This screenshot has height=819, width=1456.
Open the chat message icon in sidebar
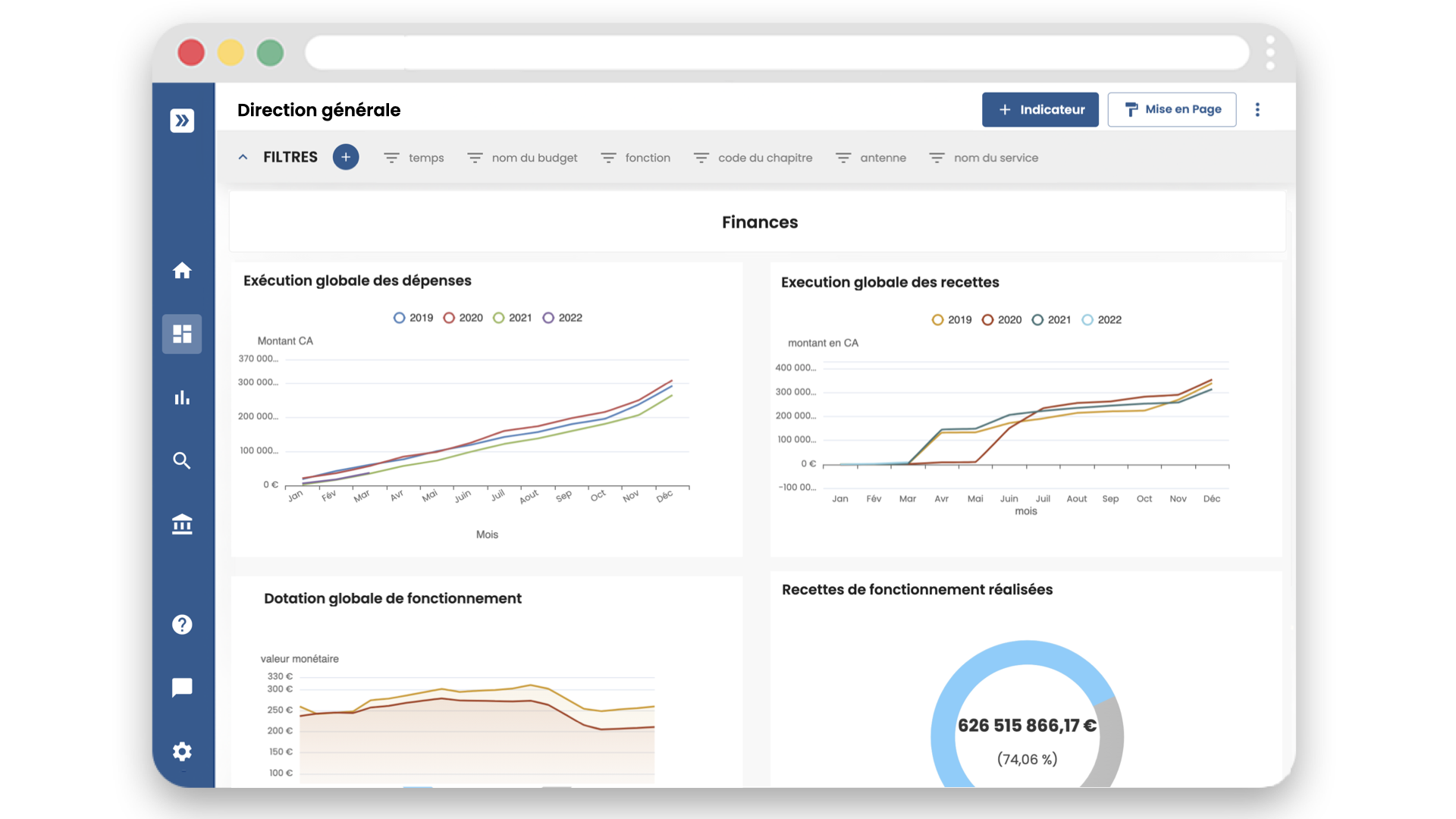tap(182, 688)
